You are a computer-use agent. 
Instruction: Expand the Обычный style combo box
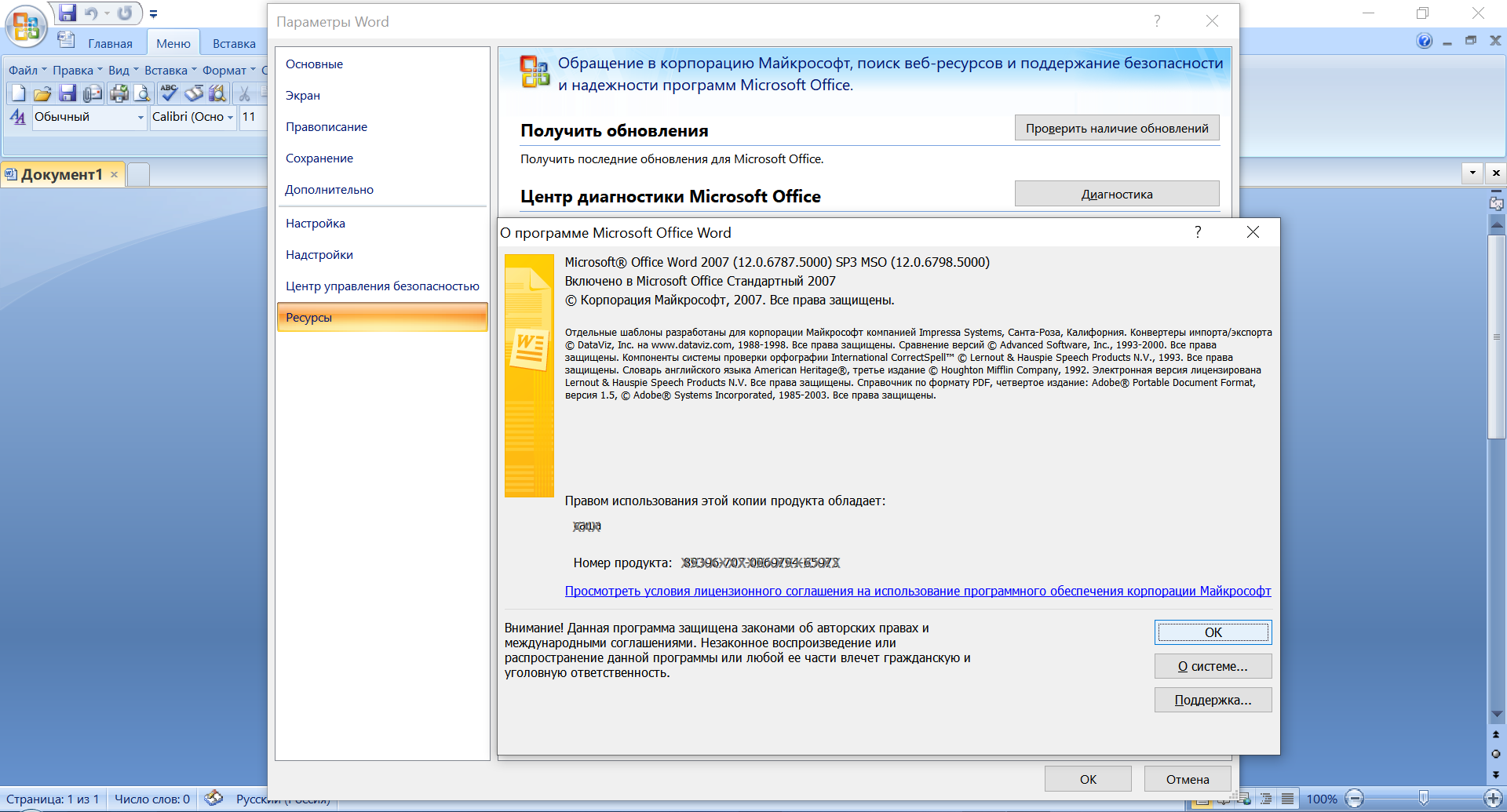(x=140, y=118)
